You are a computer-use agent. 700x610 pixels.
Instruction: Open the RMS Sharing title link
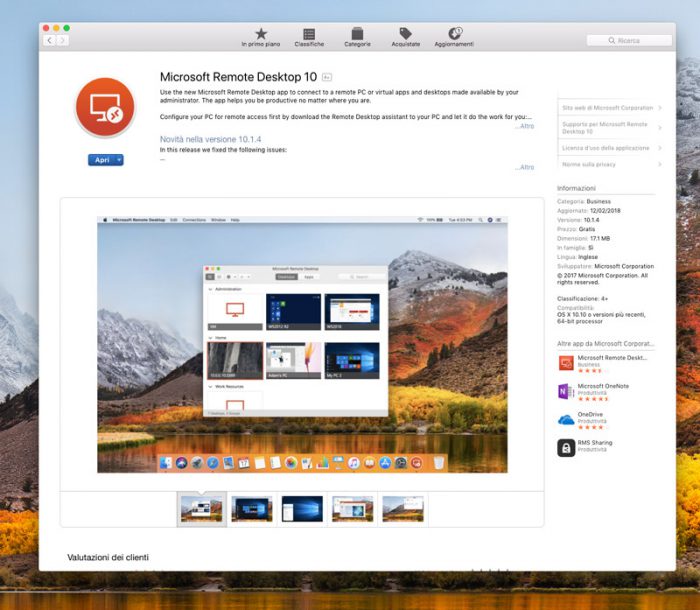pos(595,443)
